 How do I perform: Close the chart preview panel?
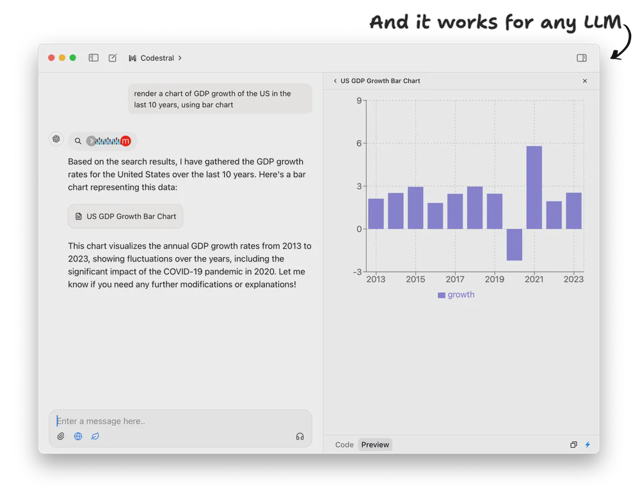tap(585, 81)
